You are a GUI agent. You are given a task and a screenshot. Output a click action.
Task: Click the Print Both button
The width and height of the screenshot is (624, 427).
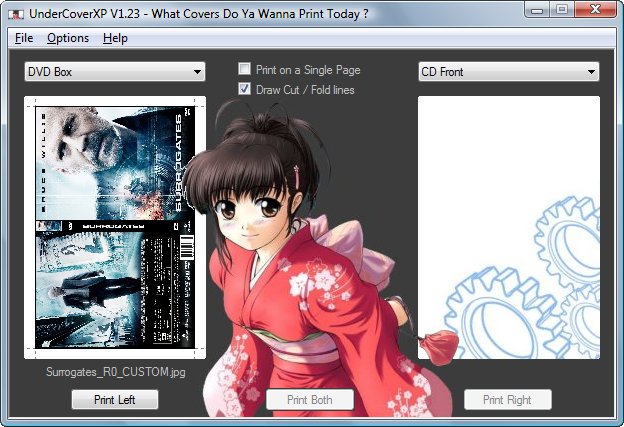[310, 400]
